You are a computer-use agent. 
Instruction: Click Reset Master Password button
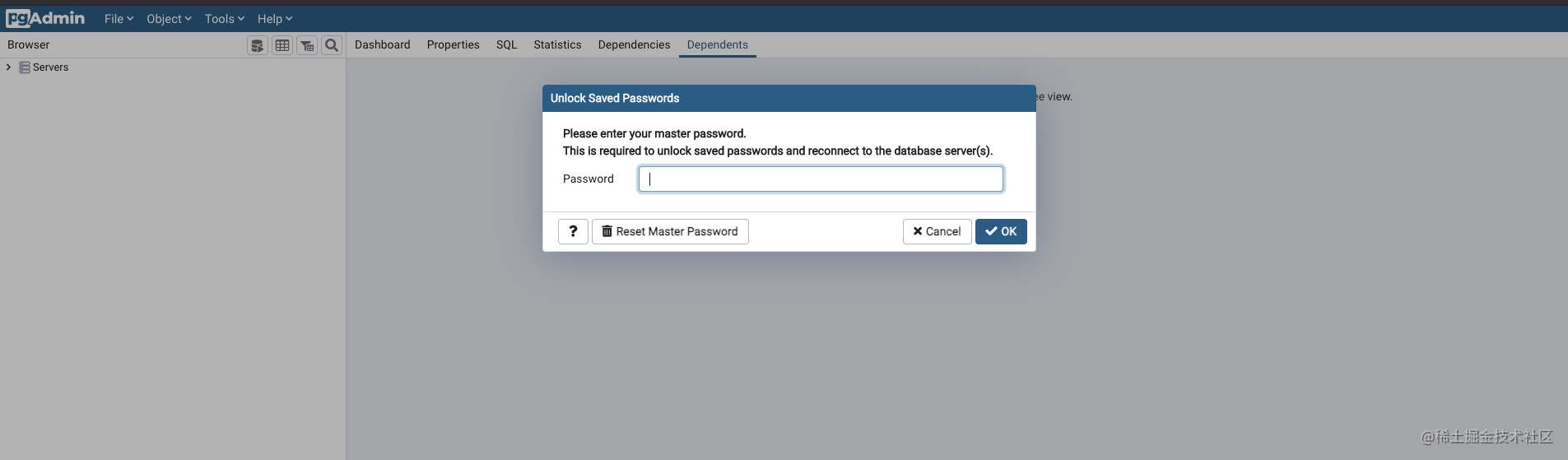pos(670,231)
